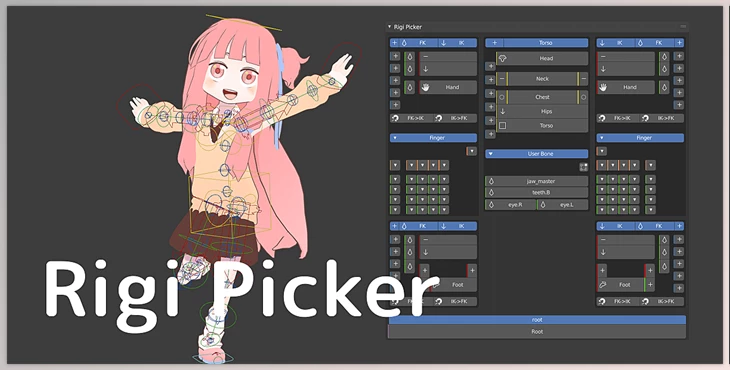The height and width of the screenshot is (370, 730).
Task: Snap FK>IK in the upper-left arm group
Action: pyautogui.click(x=411, y=118)
